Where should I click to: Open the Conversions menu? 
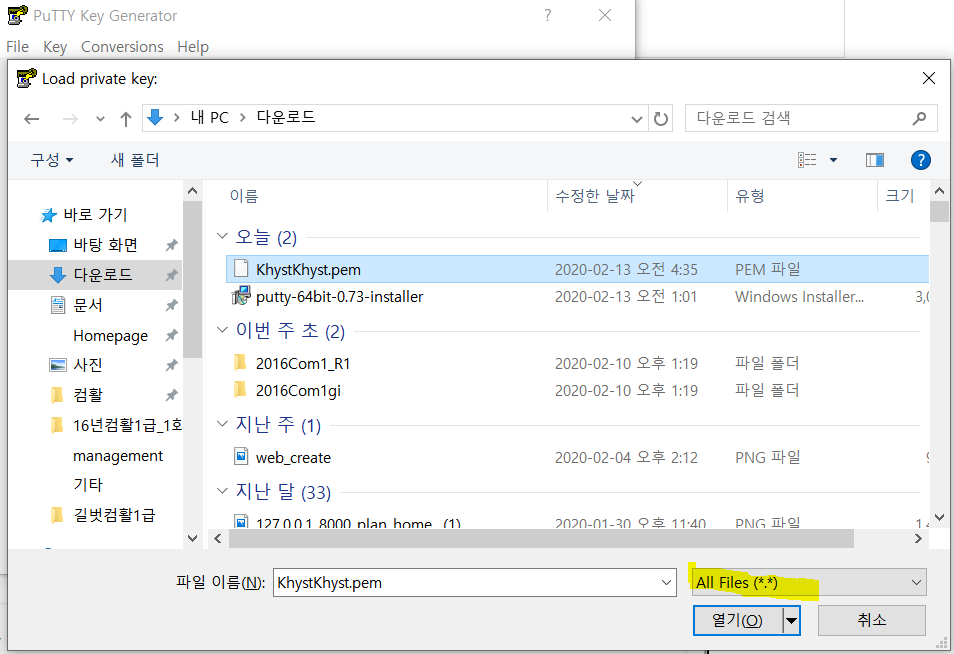pyautogui.click(x=122, y=47)
